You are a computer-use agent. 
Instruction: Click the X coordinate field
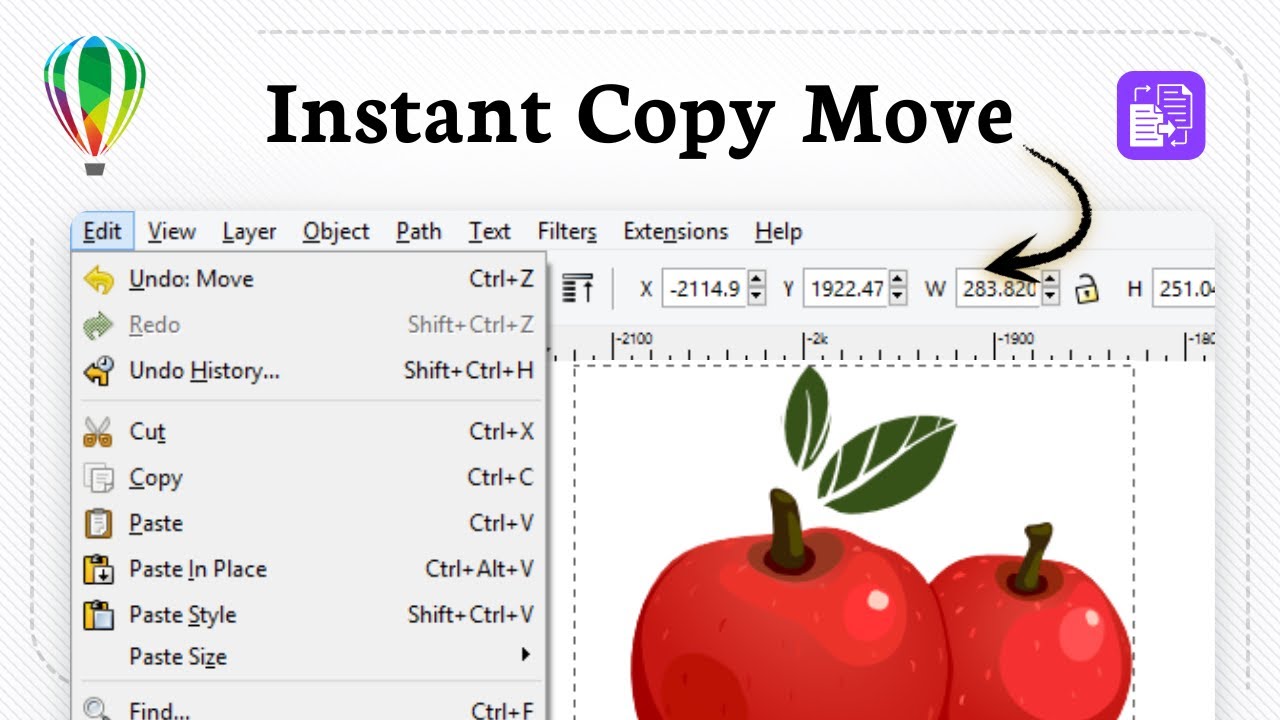pyautogui.click(x=705, y=289)
